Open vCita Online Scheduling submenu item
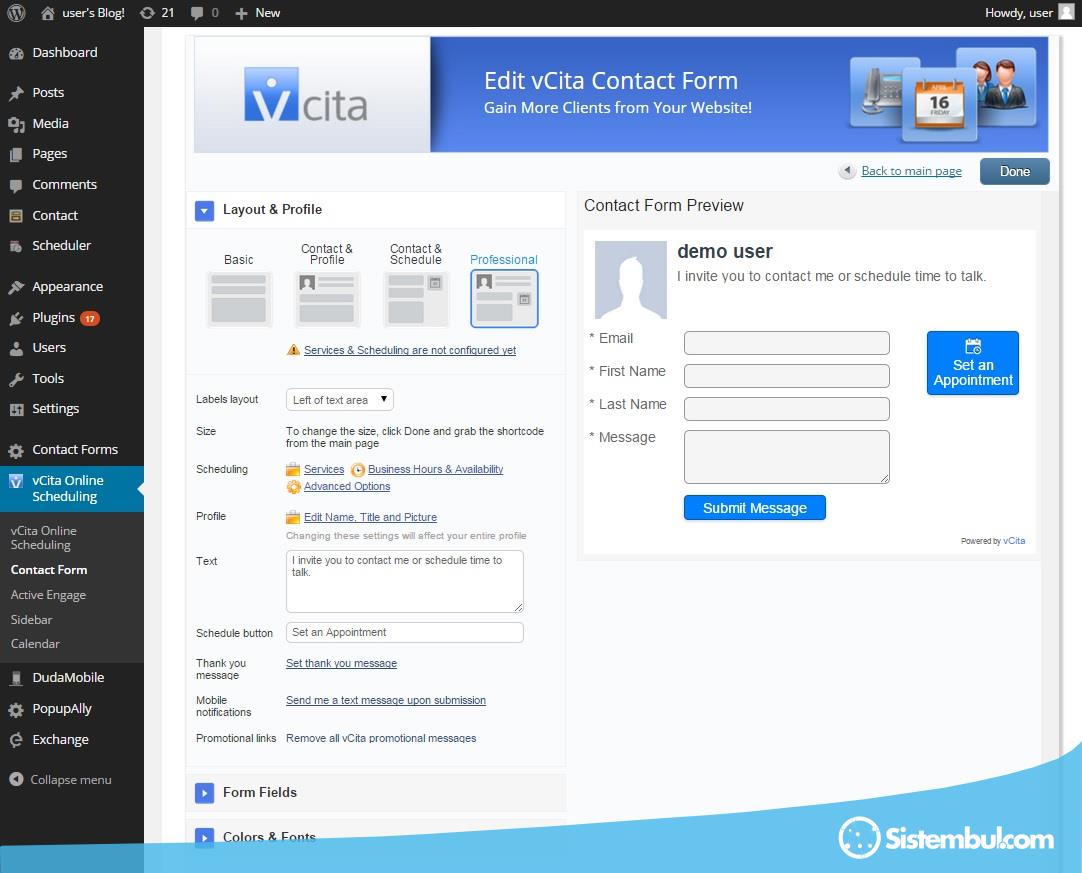1082x873 pixels. pyautogui.click(x=43, y=538)
